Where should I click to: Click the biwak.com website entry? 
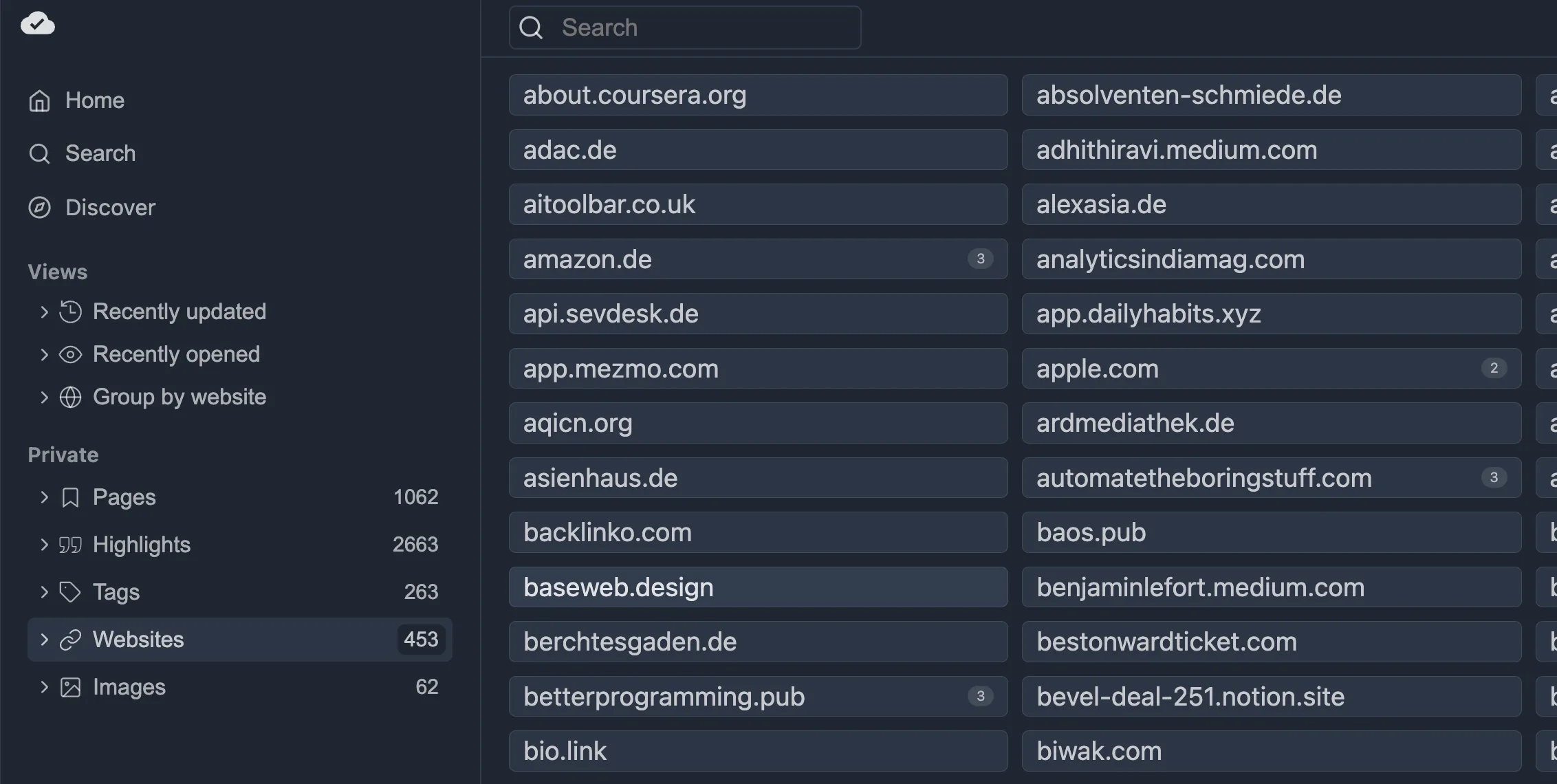[x=1272, y=751]
